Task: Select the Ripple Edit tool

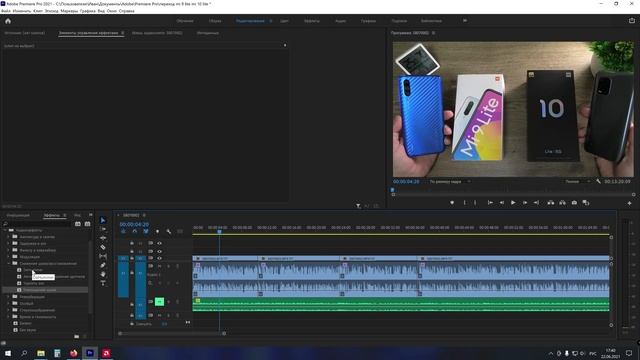Action: click(x=103, y=238)
